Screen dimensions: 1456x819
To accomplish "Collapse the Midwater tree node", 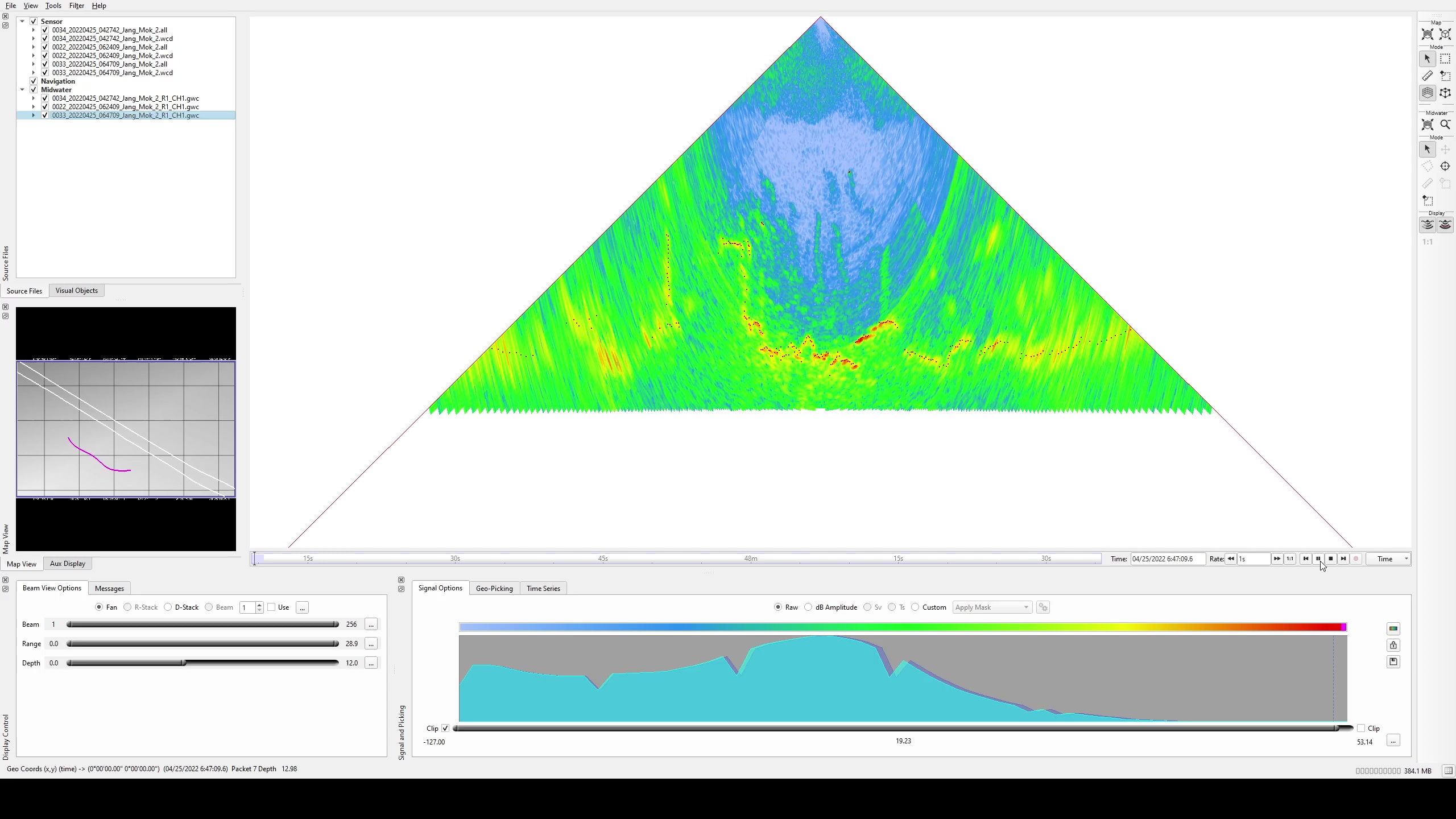I will (x=22, y=90).
